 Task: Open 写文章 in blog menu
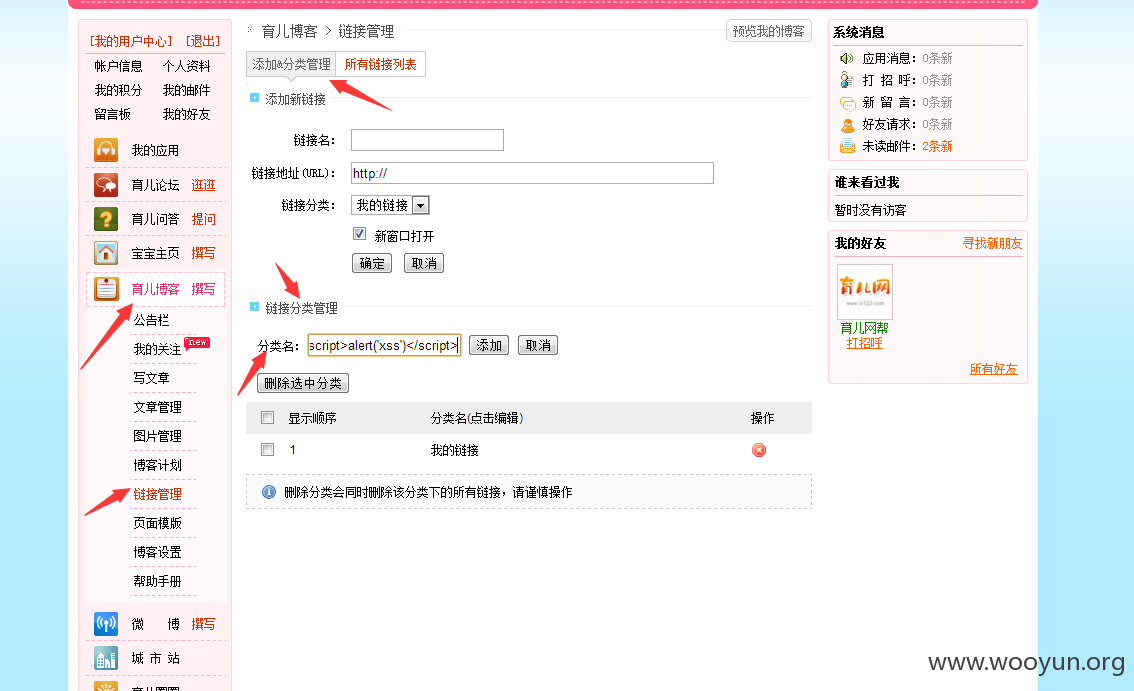point(151,378)
